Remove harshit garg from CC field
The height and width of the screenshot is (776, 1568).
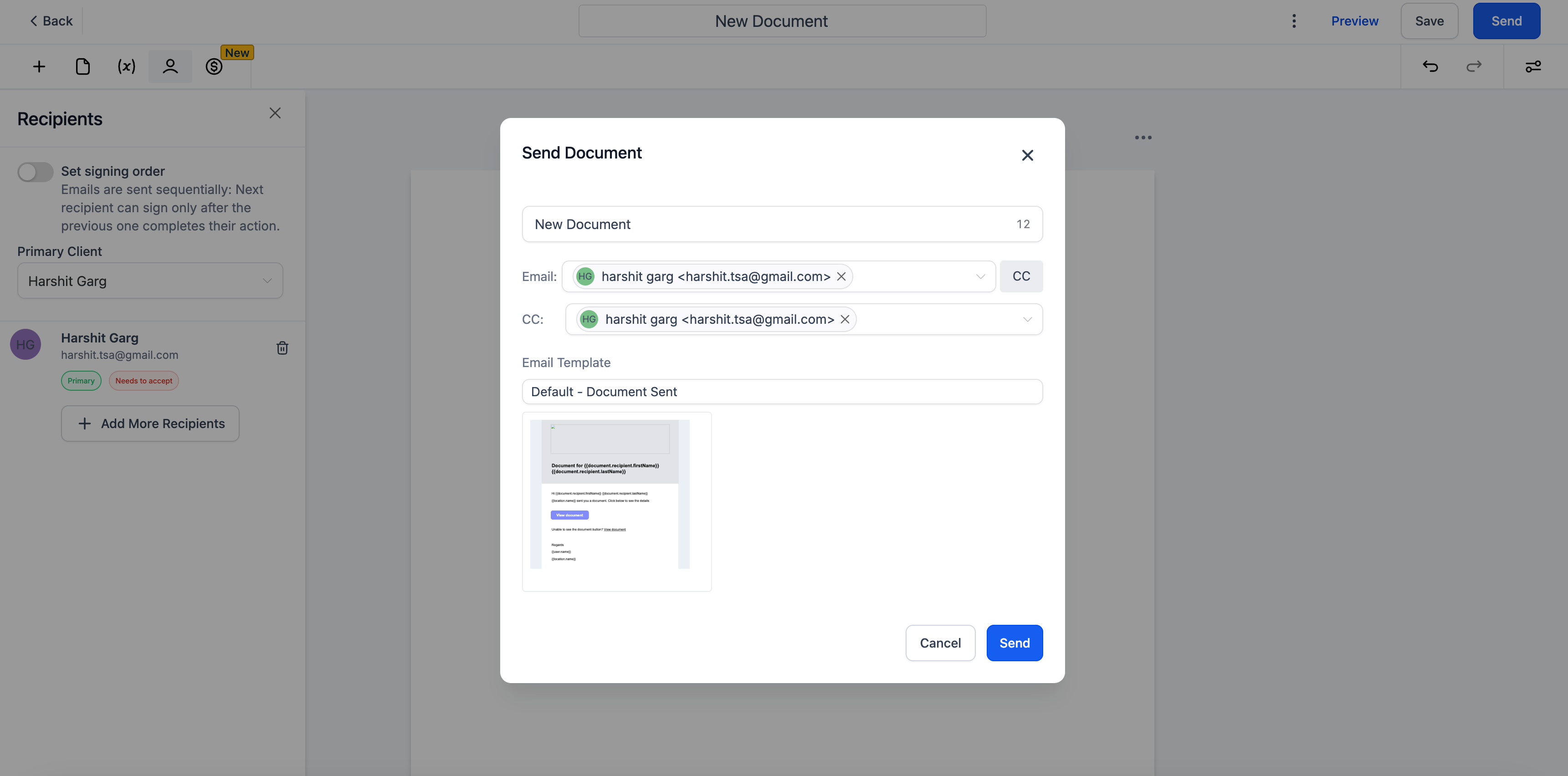click(x=846, y=319)
